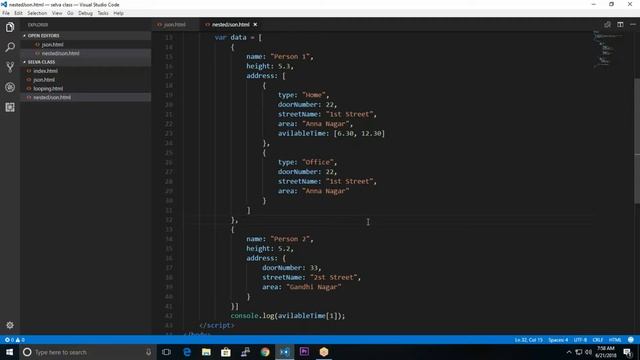Open Task View on the taskbar
This screenshot has width=640, height=360.
click(x=166, y=352)
